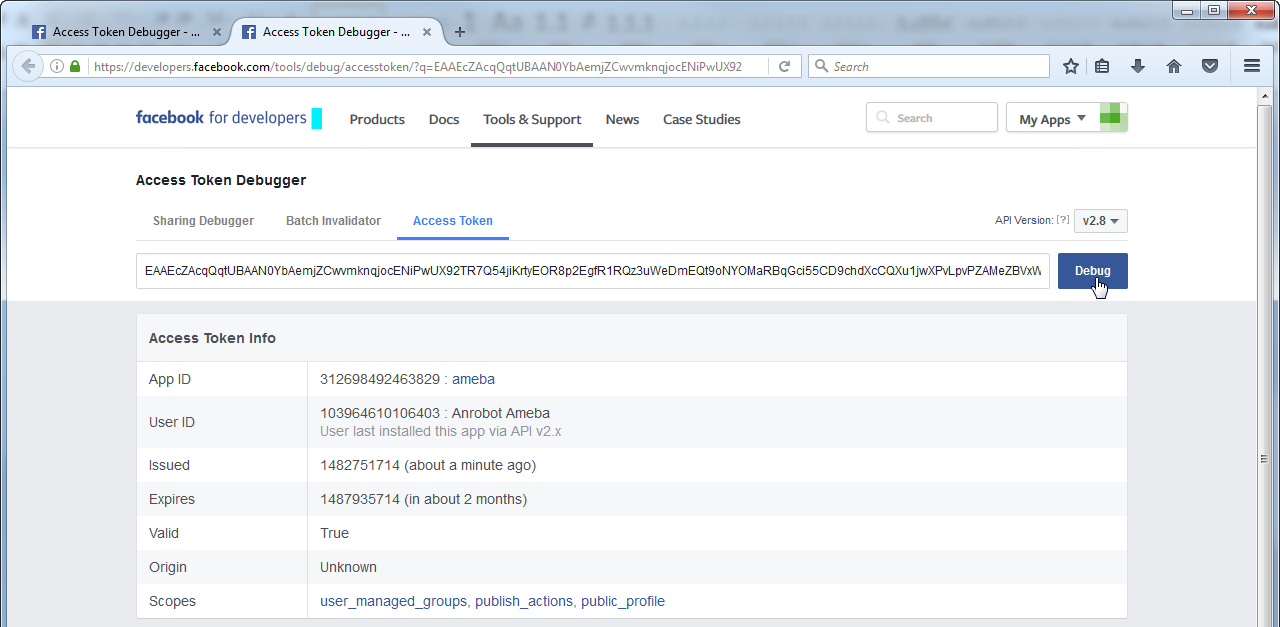Close the first Access Token Debugger tab

click(216, 32)
